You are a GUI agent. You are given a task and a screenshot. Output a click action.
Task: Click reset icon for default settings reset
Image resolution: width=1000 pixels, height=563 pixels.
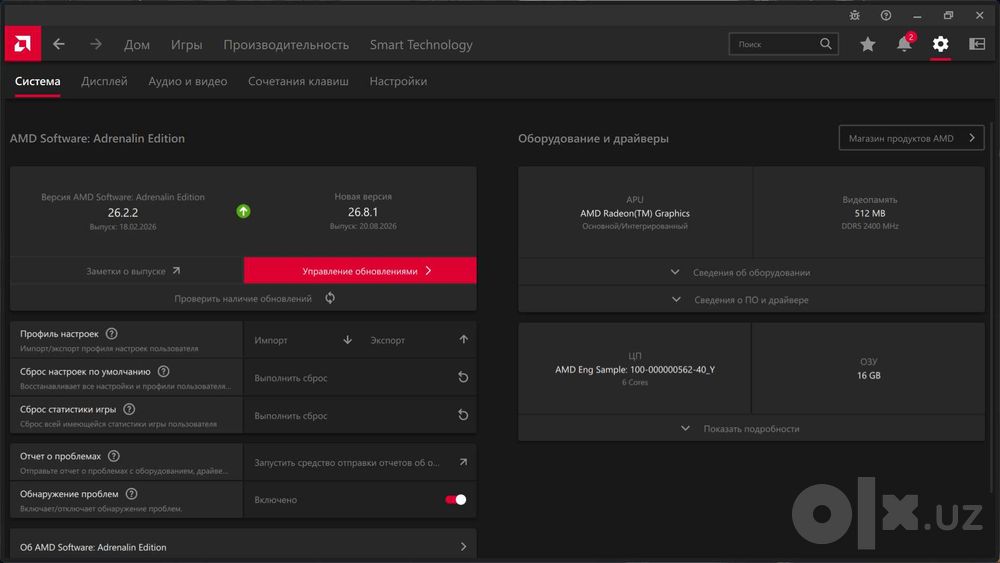[x=463, y=377]
